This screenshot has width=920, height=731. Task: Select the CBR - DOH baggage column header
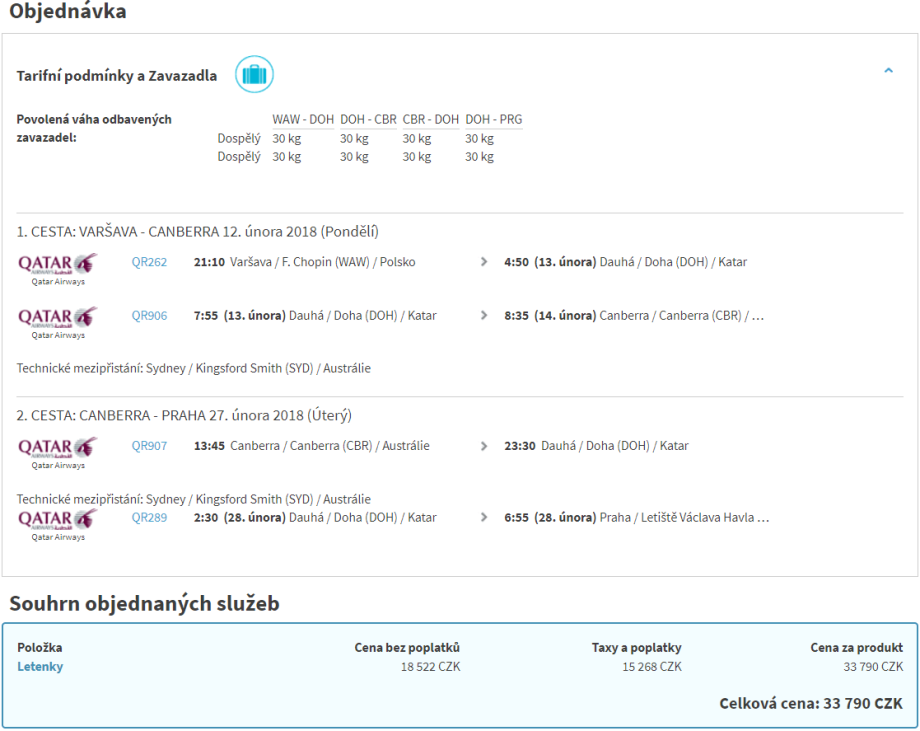[430, 120]
